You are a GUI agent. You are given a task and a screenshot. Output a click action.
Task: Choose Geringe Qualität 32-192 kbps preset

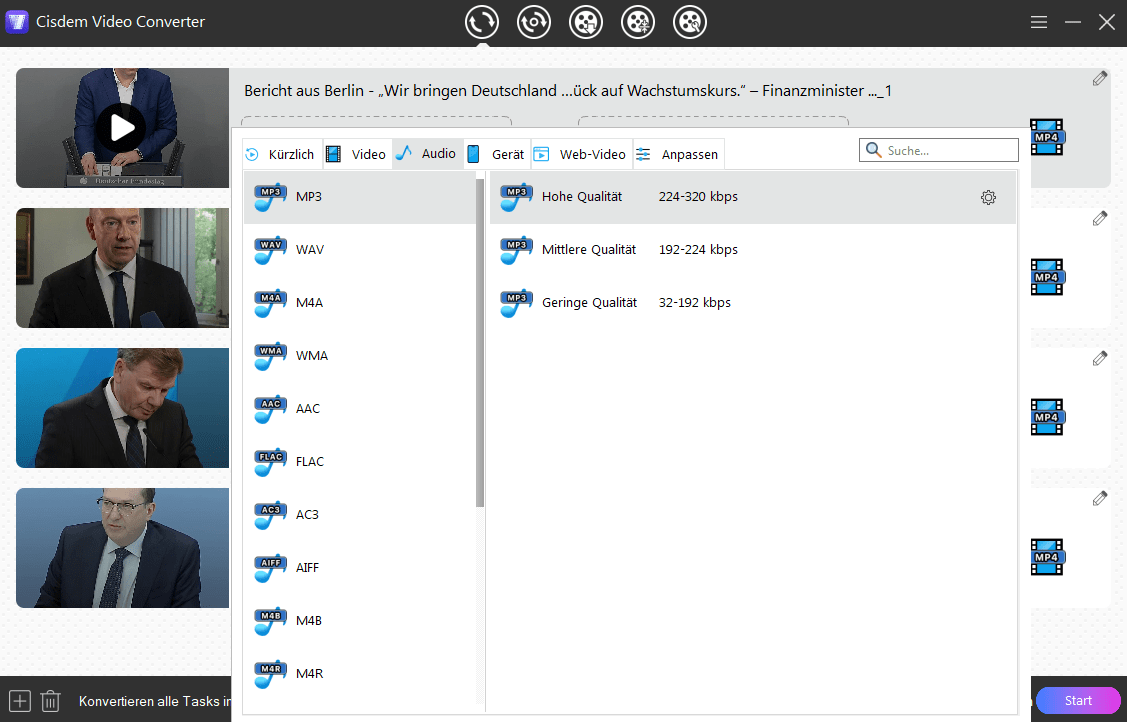pyautogui.click(x=753, y=303)
